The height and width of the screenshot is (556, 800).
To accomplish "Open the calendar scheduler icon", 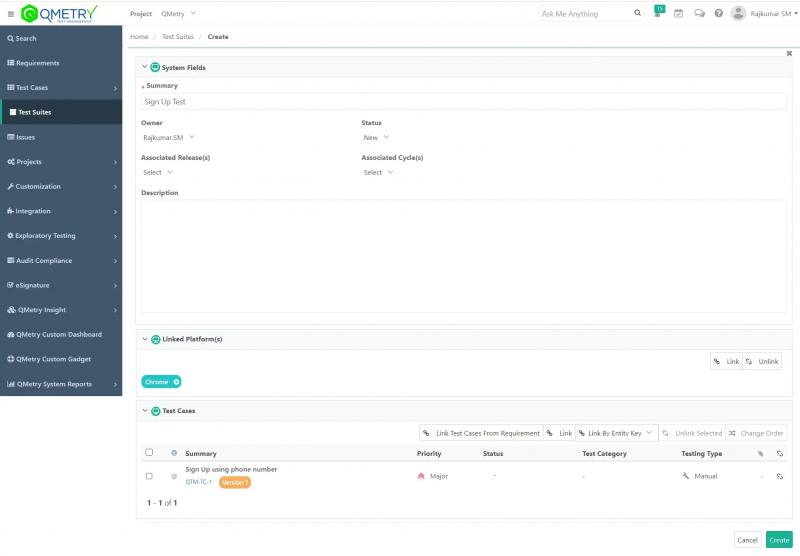I will 678,14.
